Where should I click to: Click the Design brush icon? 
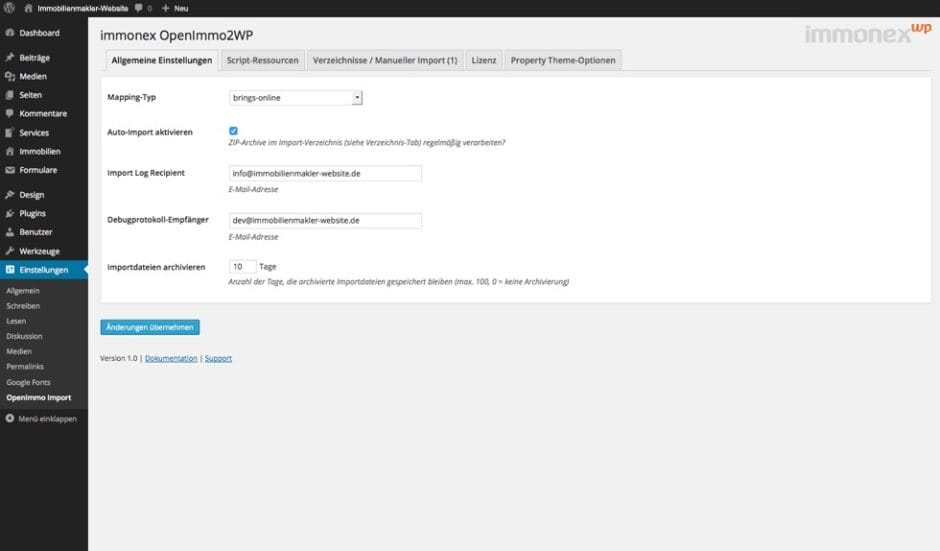(10, 195)
